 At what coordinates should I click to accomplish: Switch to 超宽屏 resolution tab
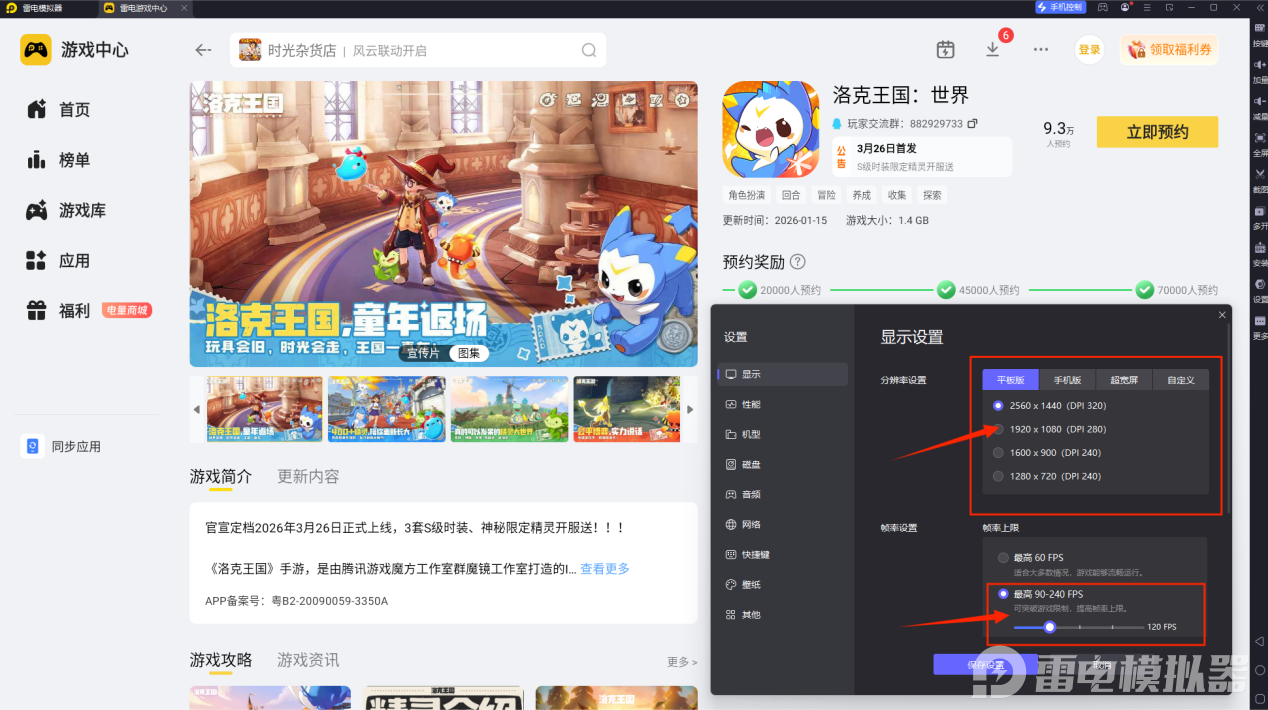[1125, 380]
